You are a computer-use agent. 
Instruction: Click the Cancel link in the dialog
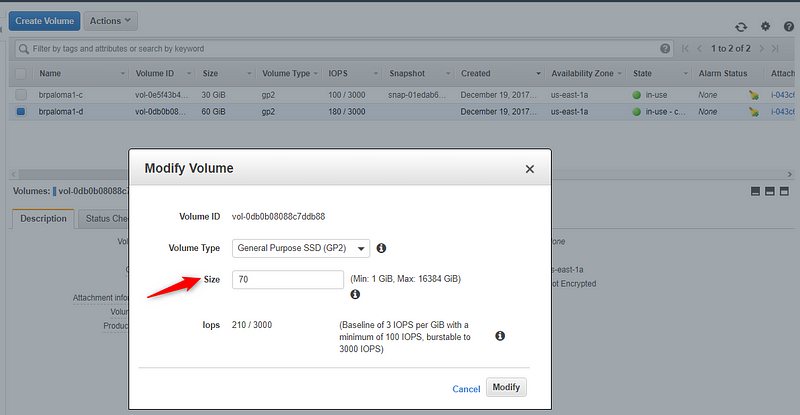coord(466,389)
